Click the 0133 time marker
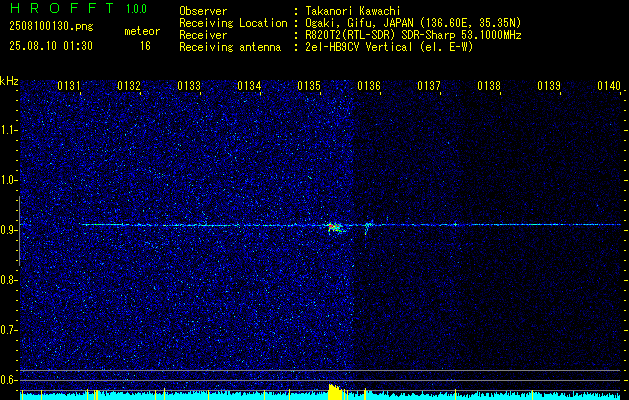This screenshot has width=629, height=400. click(x=189, y=86)
